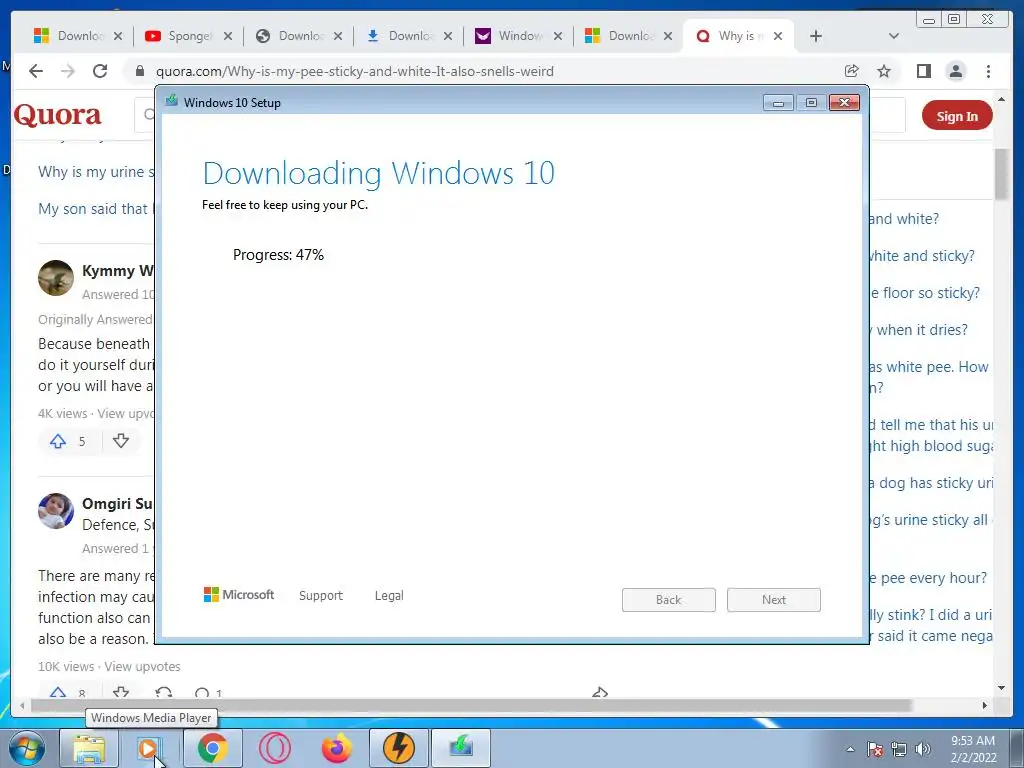Click Chrome's forward navigation arrow
Image resolution: width=1024 pixels, height=768 pixels.
click(x=68, y=71)
